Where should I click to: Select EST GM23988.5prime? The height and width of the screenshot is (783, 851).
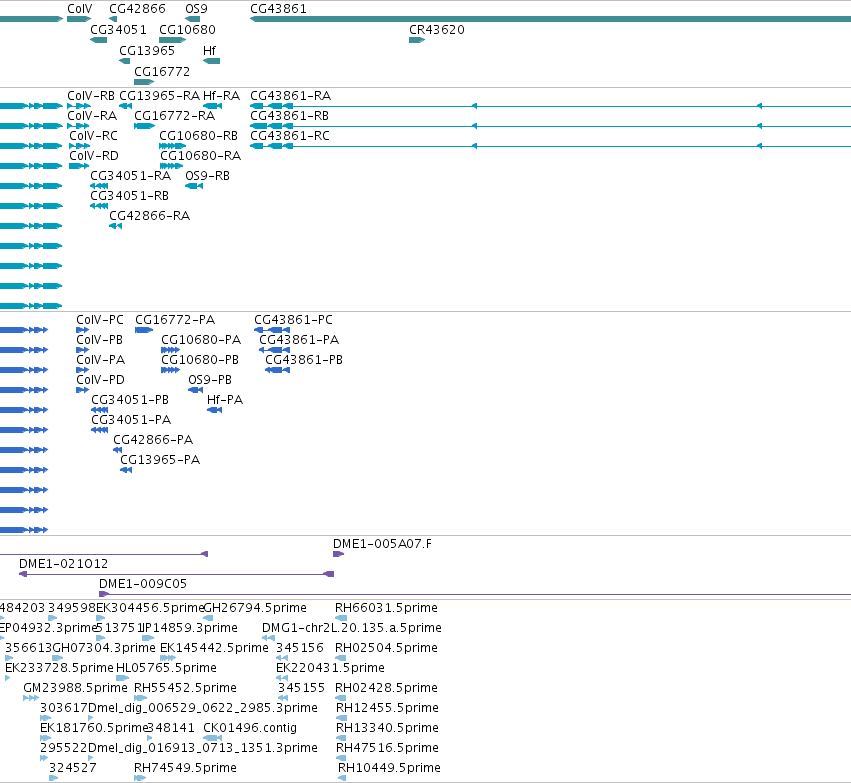pyautogui.click(x=31, y=698)
